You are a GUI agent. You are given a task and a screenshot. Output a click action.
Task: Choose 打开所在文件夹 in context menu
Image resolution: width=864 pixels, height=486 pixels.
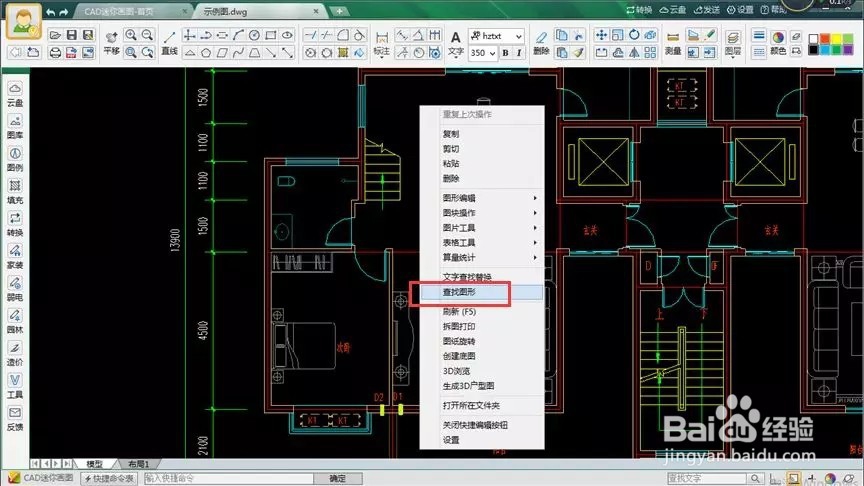pos(482,406)
